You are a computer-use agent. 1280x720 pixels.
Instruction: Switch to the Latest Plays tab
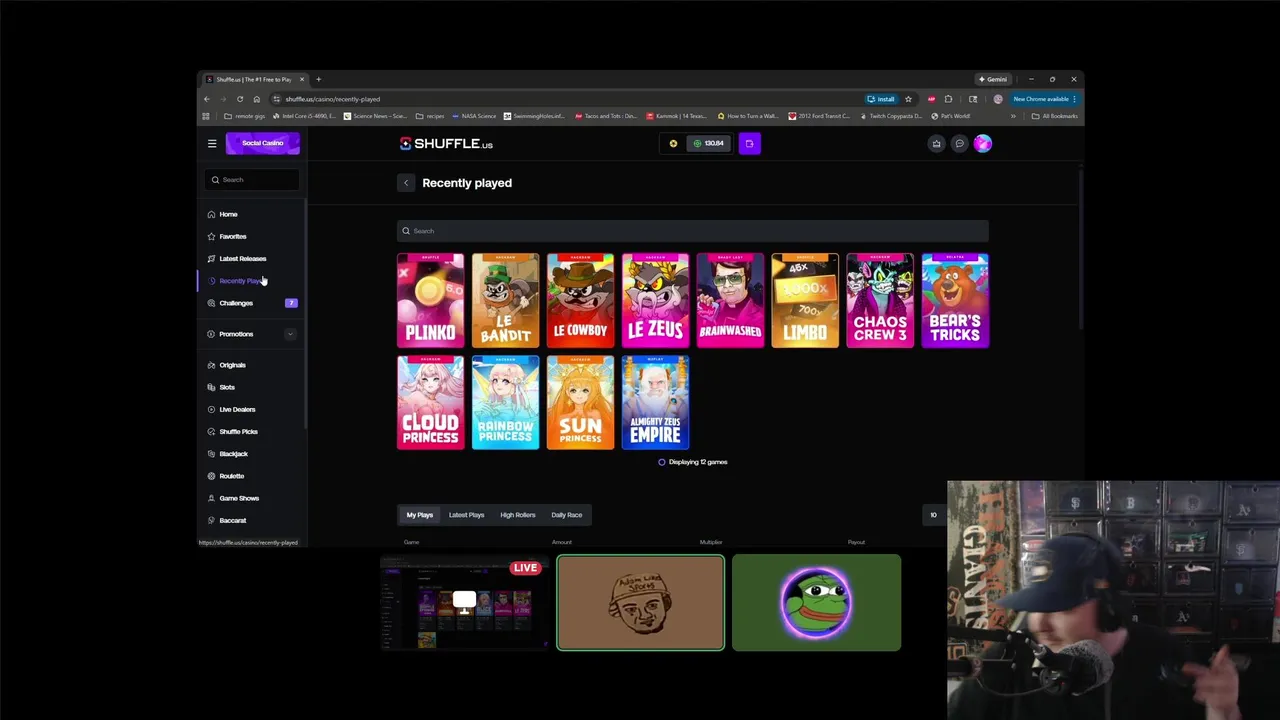coord(466,515)
